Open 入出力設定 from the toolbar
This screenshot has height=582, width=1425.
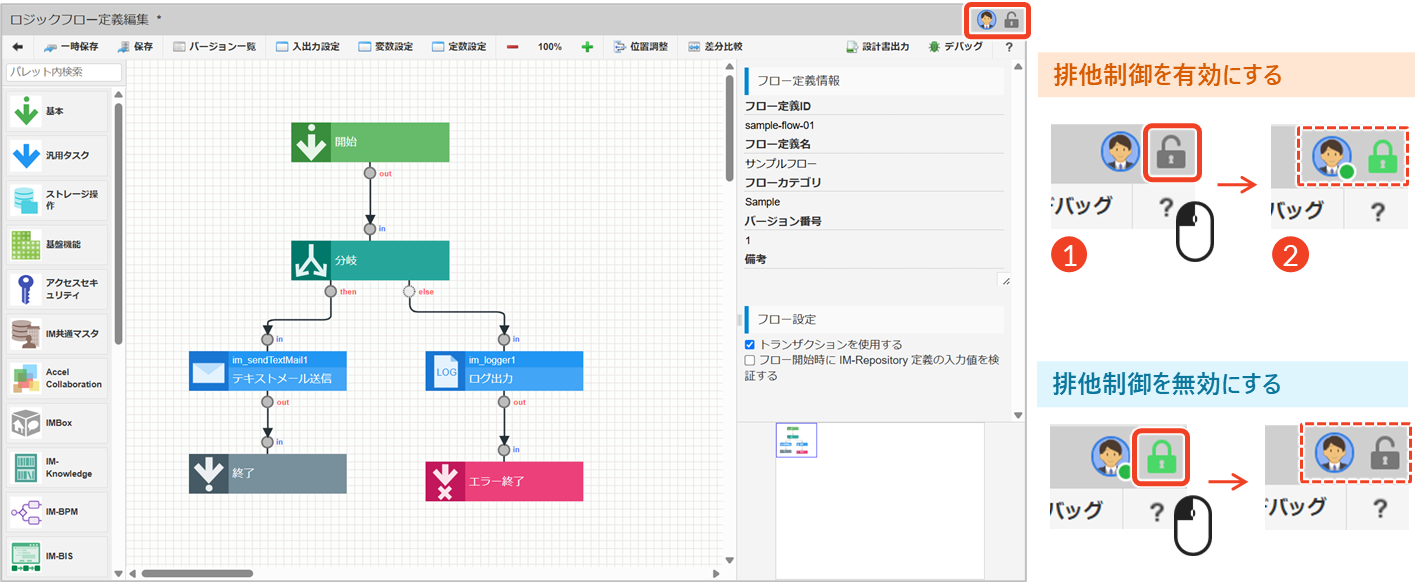point(308,47)
